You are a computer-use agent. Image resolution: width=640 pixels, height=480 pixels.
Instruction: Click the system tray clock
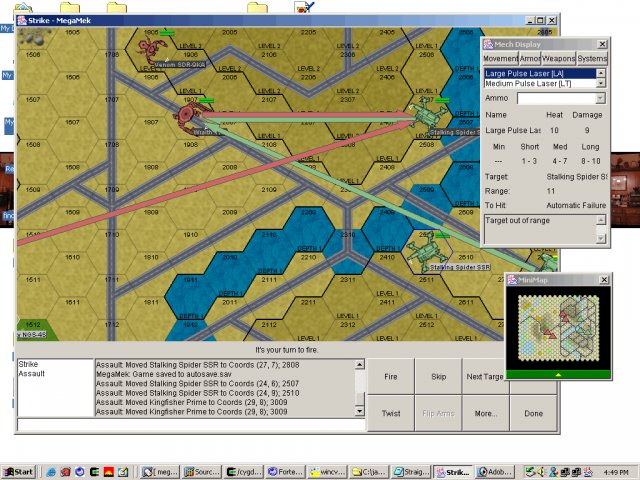[x=616, y=472]
